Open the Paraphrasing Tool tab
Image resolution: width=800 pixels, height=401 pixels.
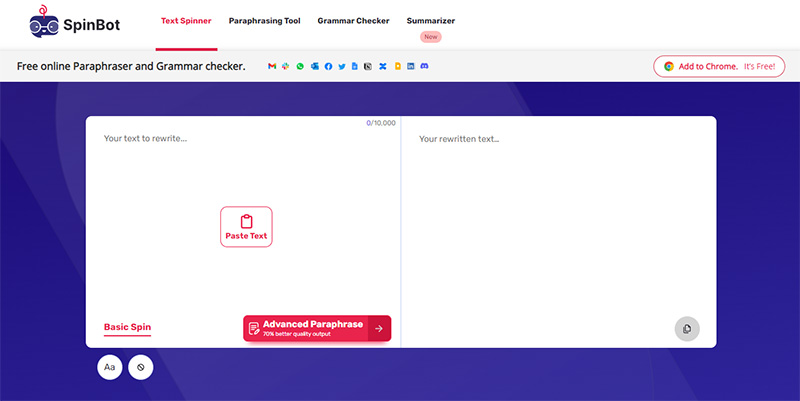264,21
